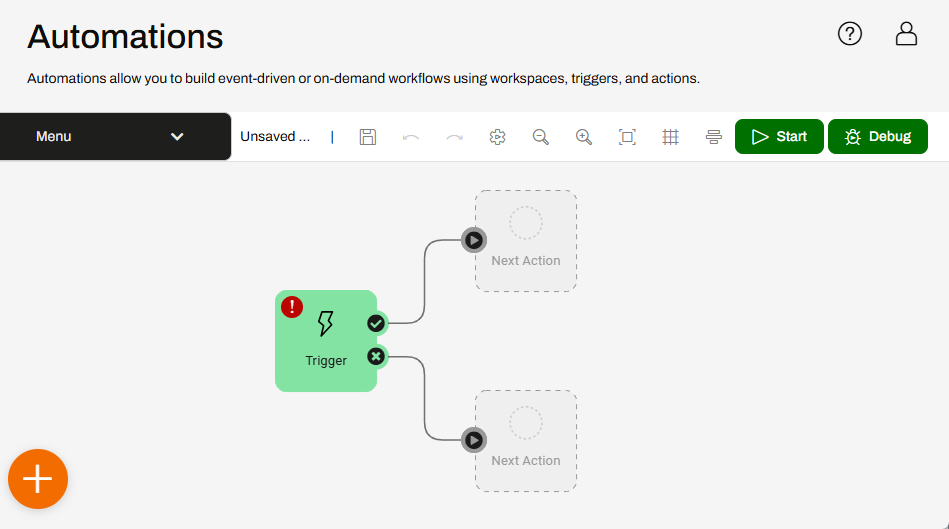This screenshot has width=949, height=529.
Task: Start the automation
Action: [x=779, y=136]
